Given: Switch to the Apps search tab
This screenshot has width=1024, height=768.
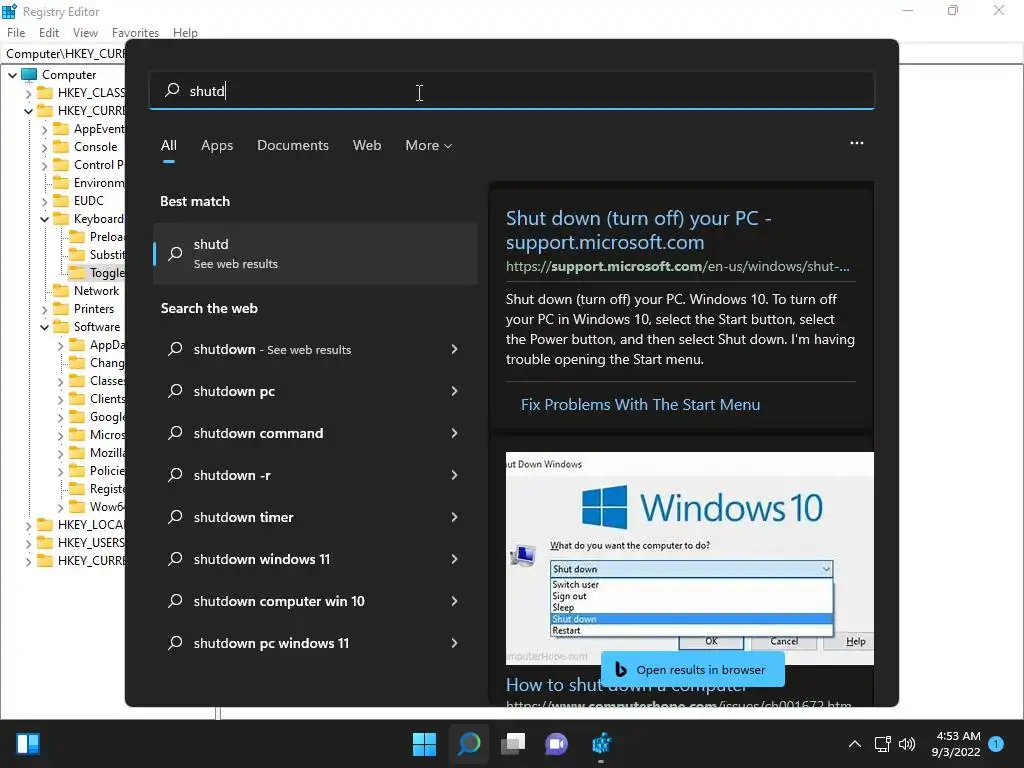Looking at the screenshot, I should pyautogui.click(x=217, y=145).
